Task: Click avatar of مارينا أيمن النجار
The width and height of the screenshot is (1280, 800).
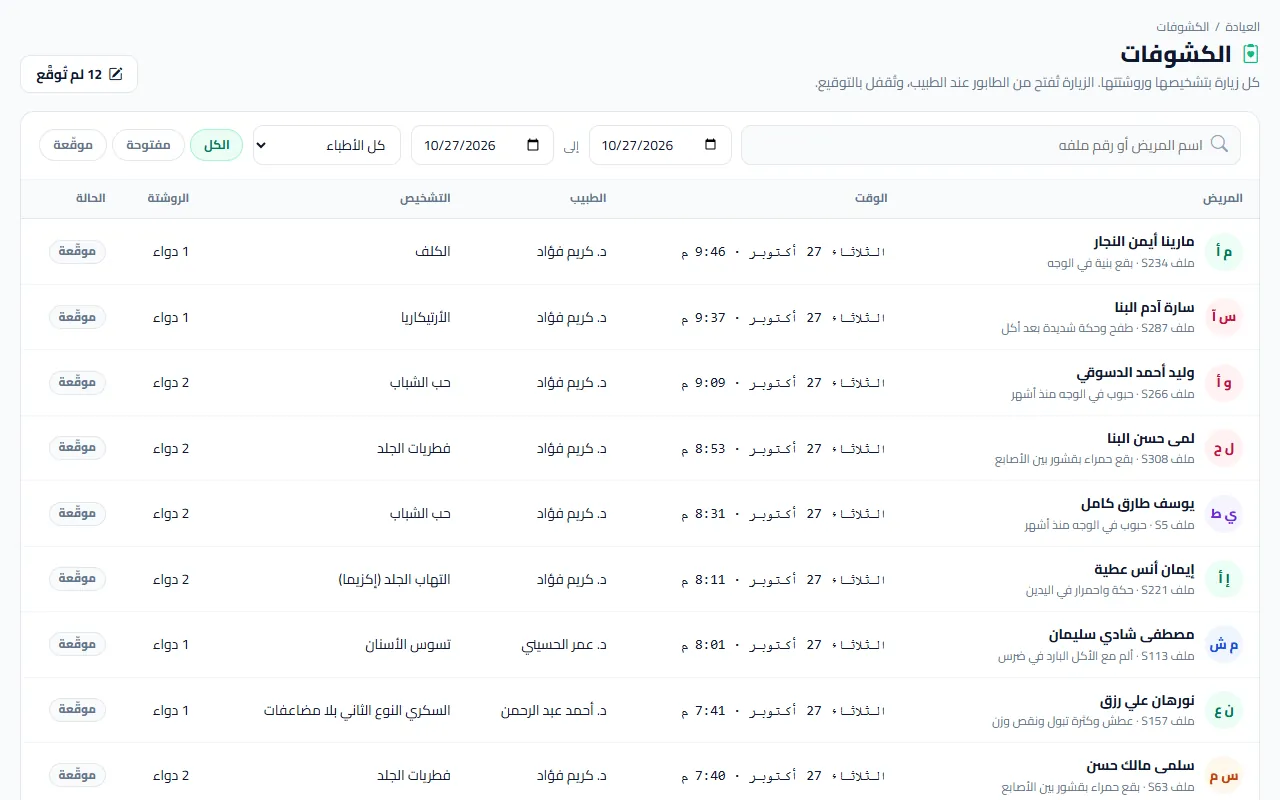Action: pos(1224,252)
